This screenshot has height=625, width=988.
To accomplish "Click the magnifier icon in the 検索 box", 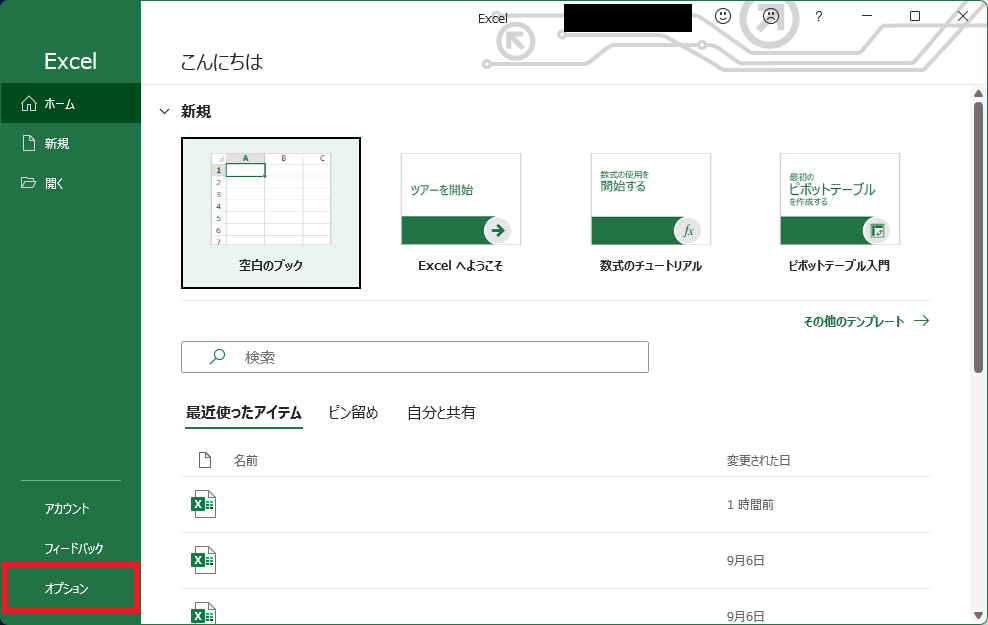I will 217,357.
